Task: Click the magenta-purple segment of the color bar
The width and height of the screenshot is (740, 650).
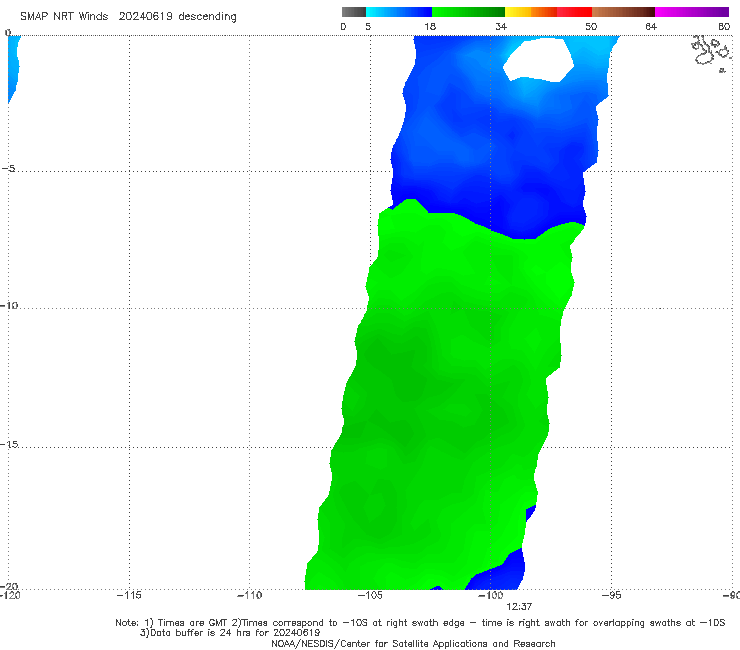Action: pos(692,12)
